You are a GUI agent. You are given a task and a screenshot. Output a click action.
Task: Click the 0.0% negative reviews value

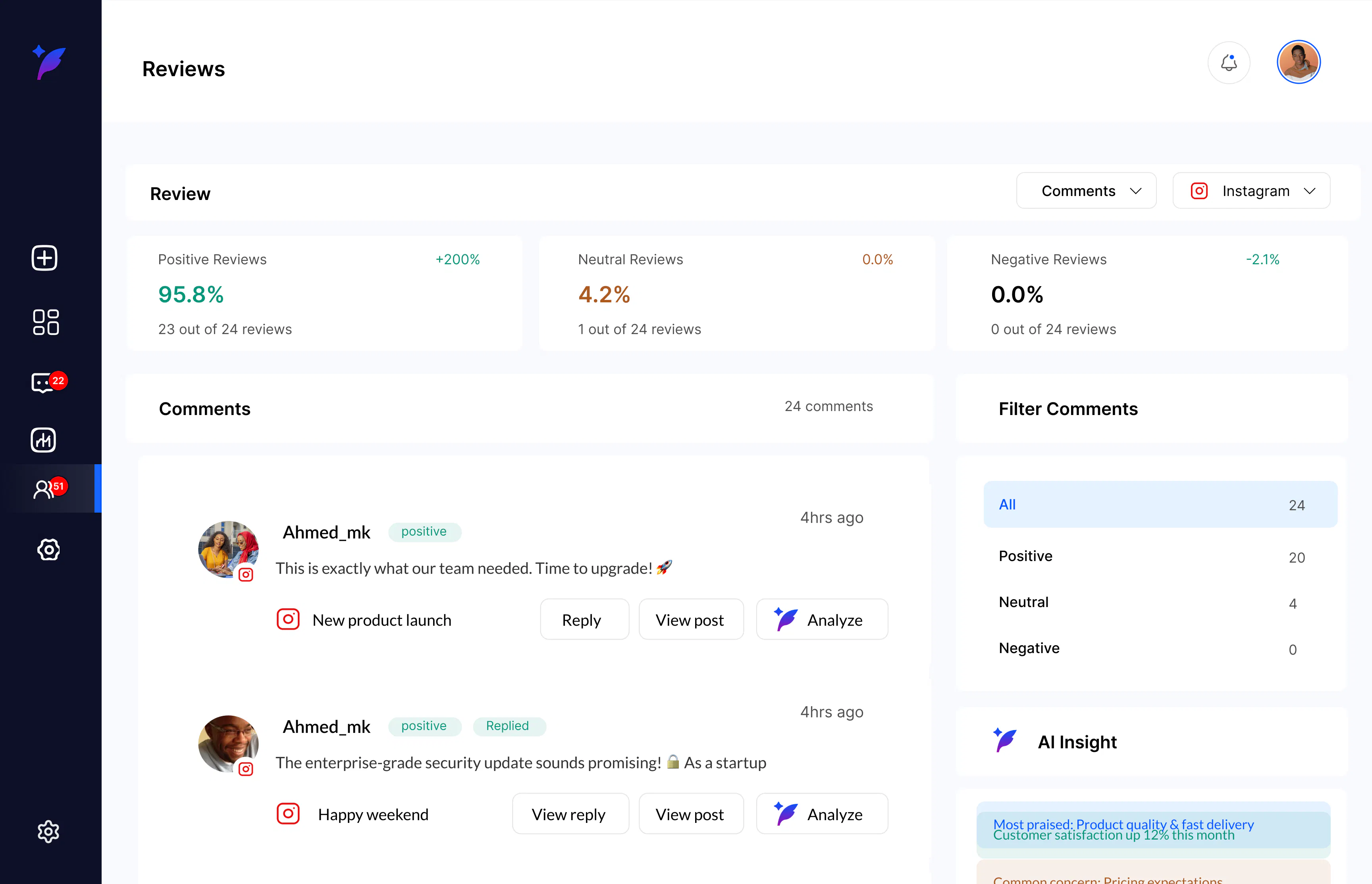coord(1017,295)
